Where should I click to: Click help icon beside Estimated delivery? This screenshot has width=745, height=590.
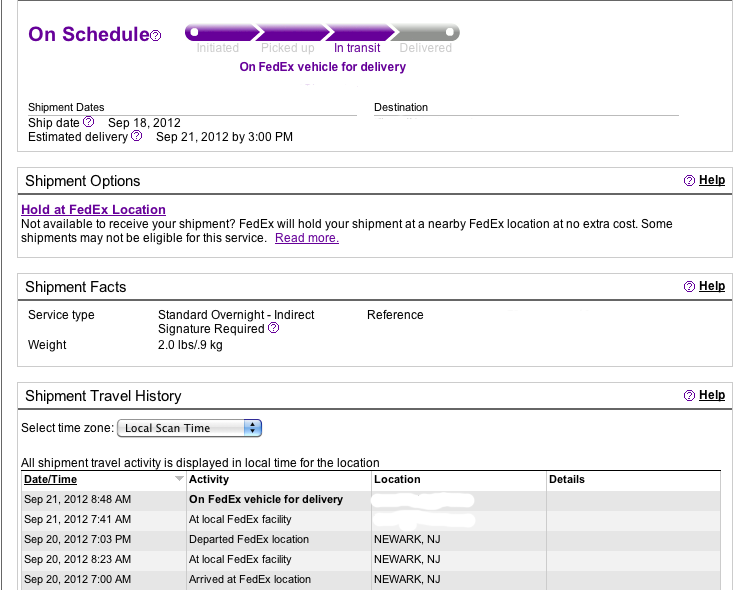136,136
